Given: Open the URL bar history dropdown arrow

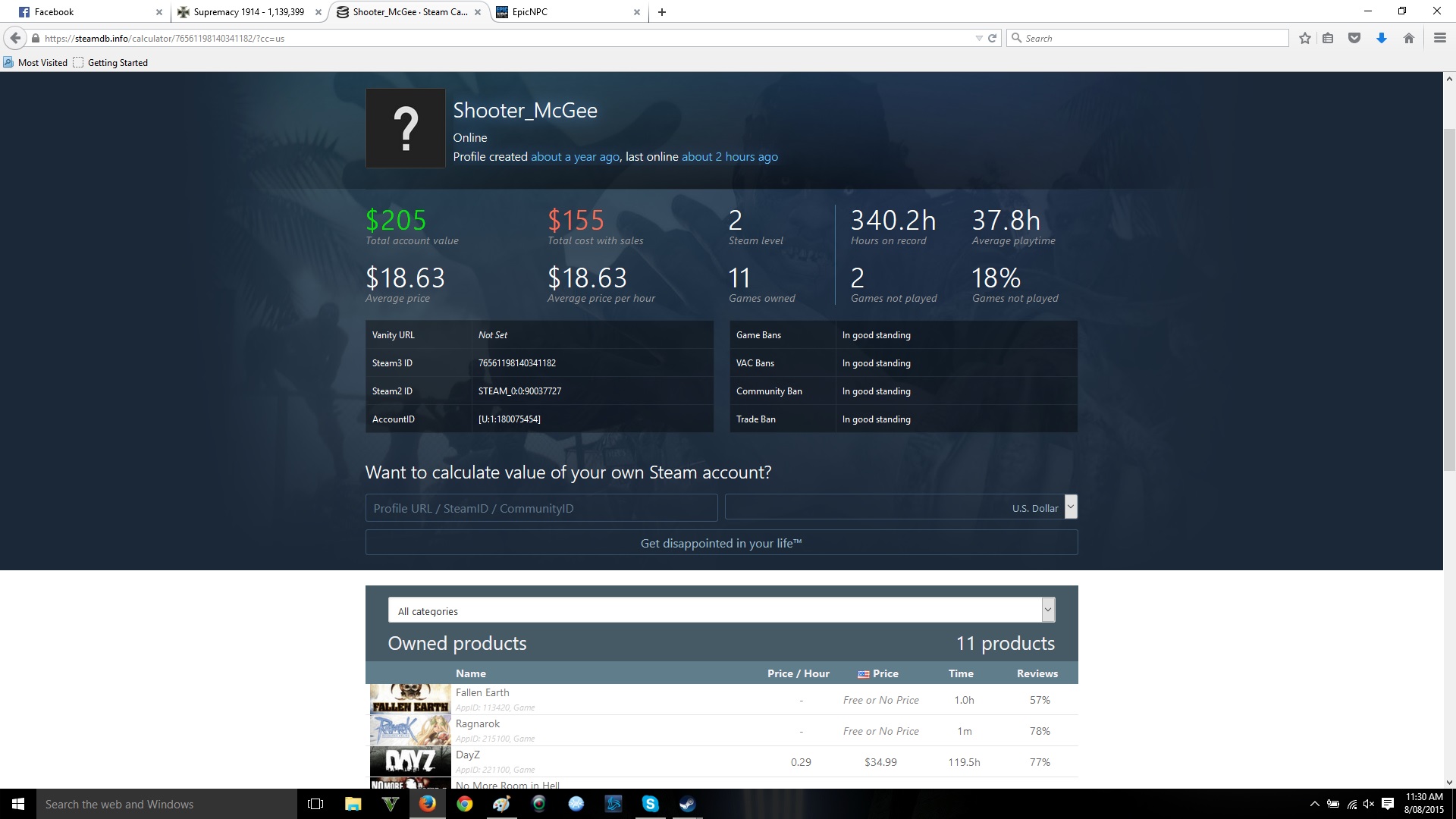Looking at the screenshot, I should (978, 38).
